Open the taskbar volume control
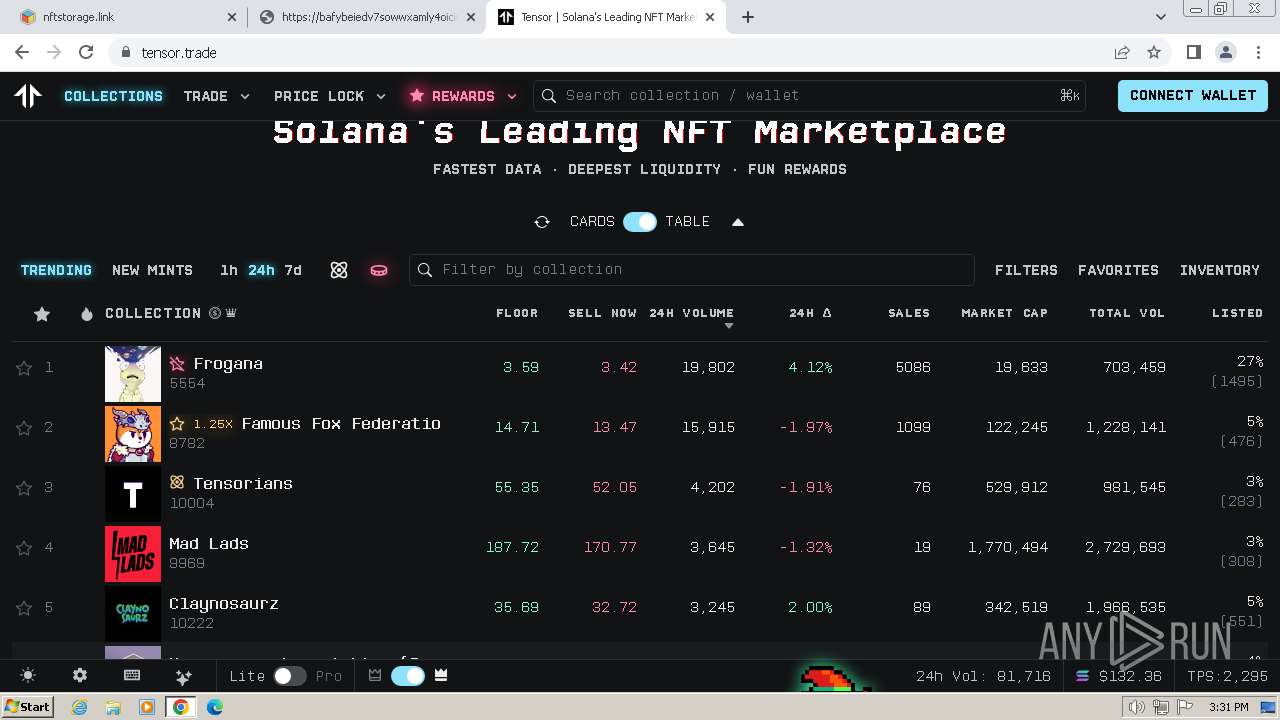This screenshot has width=1280, height=720. click(1136, 707)
